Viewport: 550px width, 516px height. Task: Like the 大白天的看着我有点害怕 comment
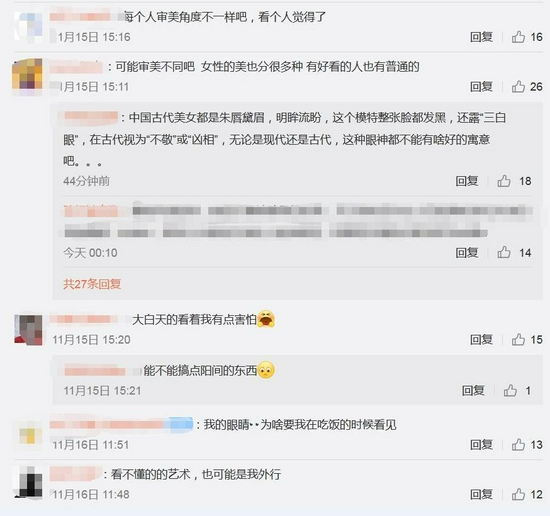pos(518,340)
